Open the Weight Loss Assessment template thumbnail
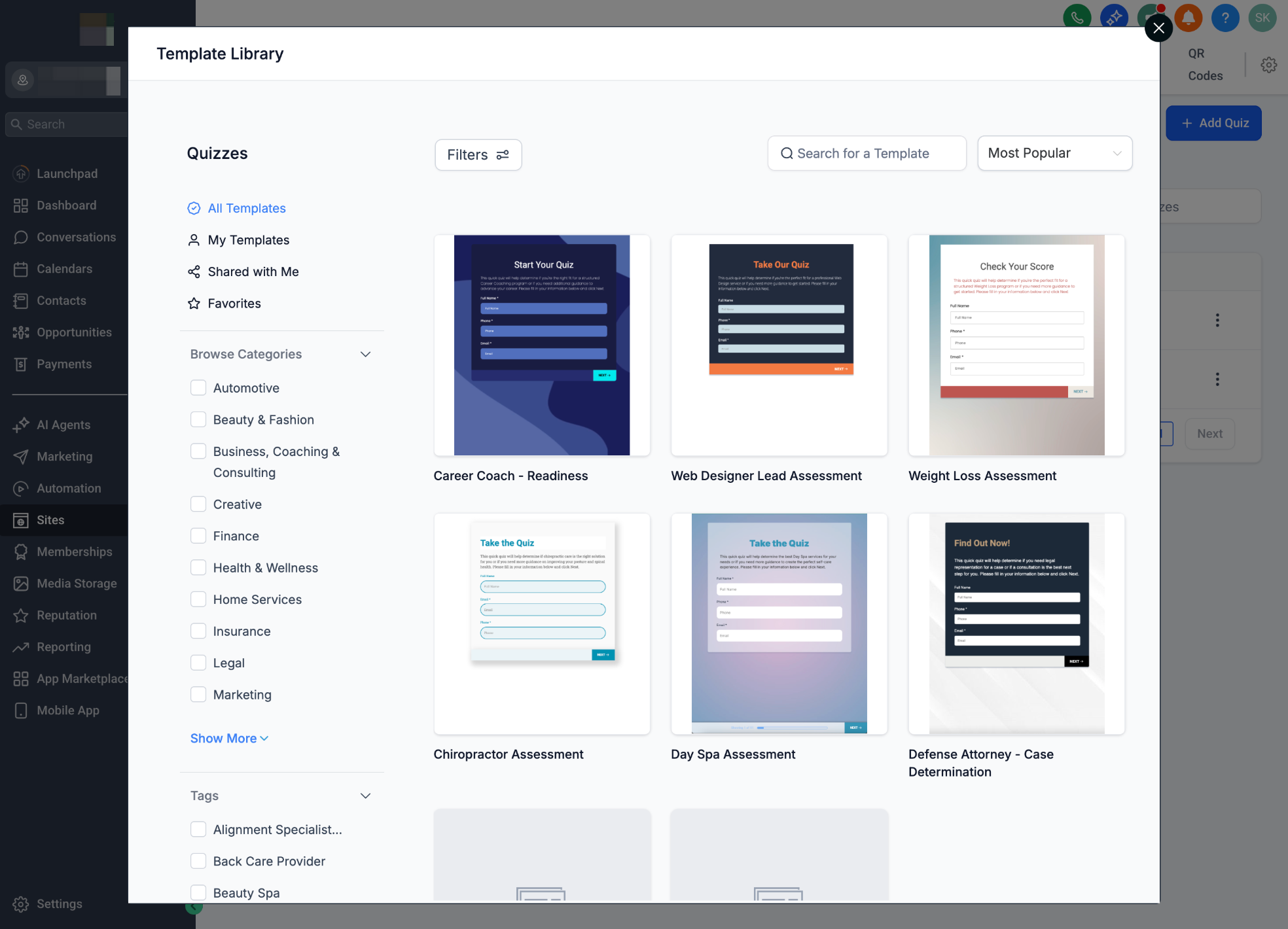This screenshot has width=1288, height=929. coord(1016,345)
